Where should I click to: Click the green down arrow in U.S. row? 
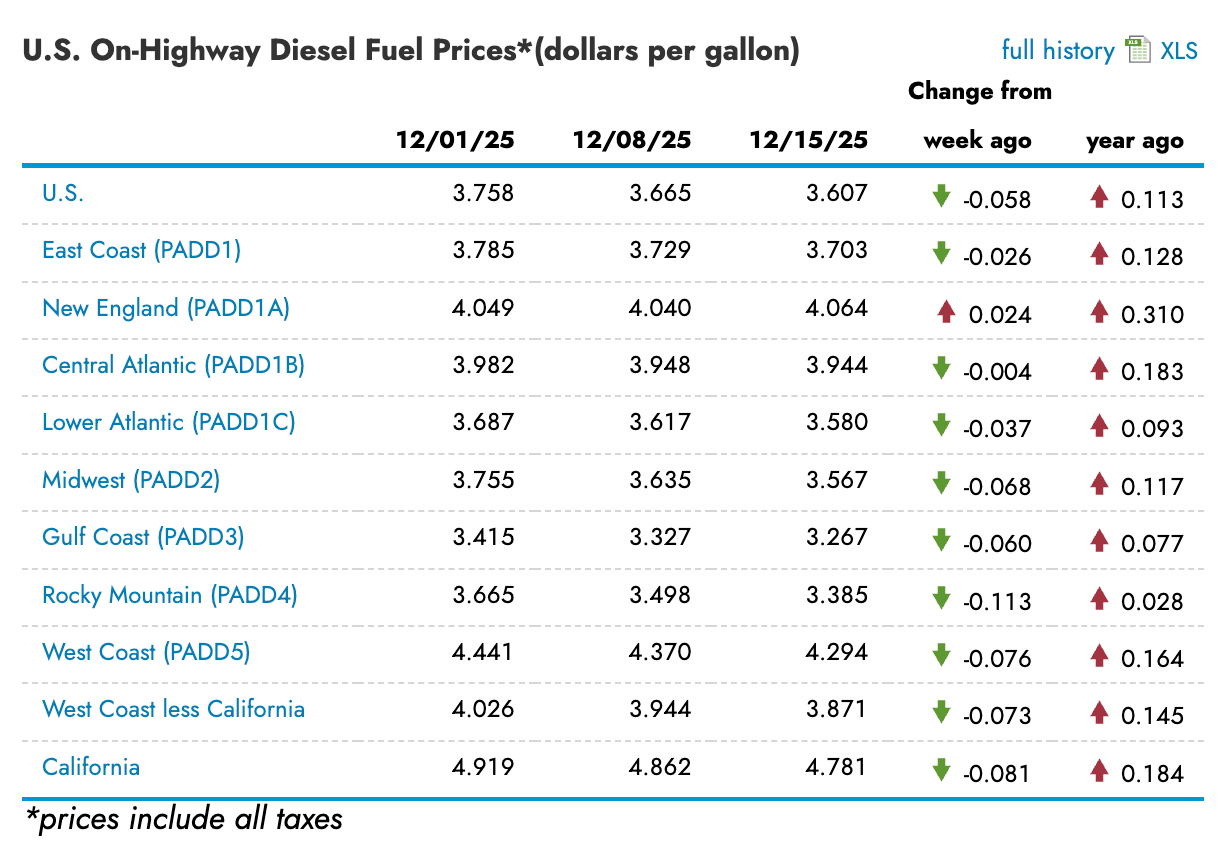(941, 196)
